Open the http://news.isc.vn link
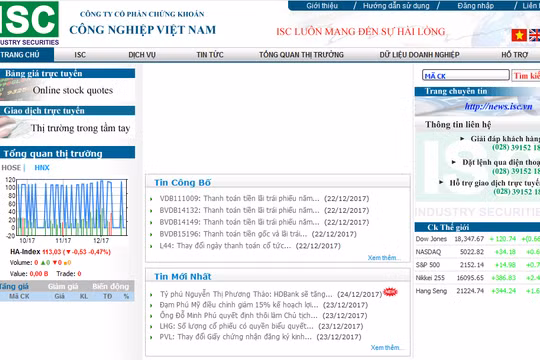This screenshot has height=360, width=540. [x=498, y=106]
